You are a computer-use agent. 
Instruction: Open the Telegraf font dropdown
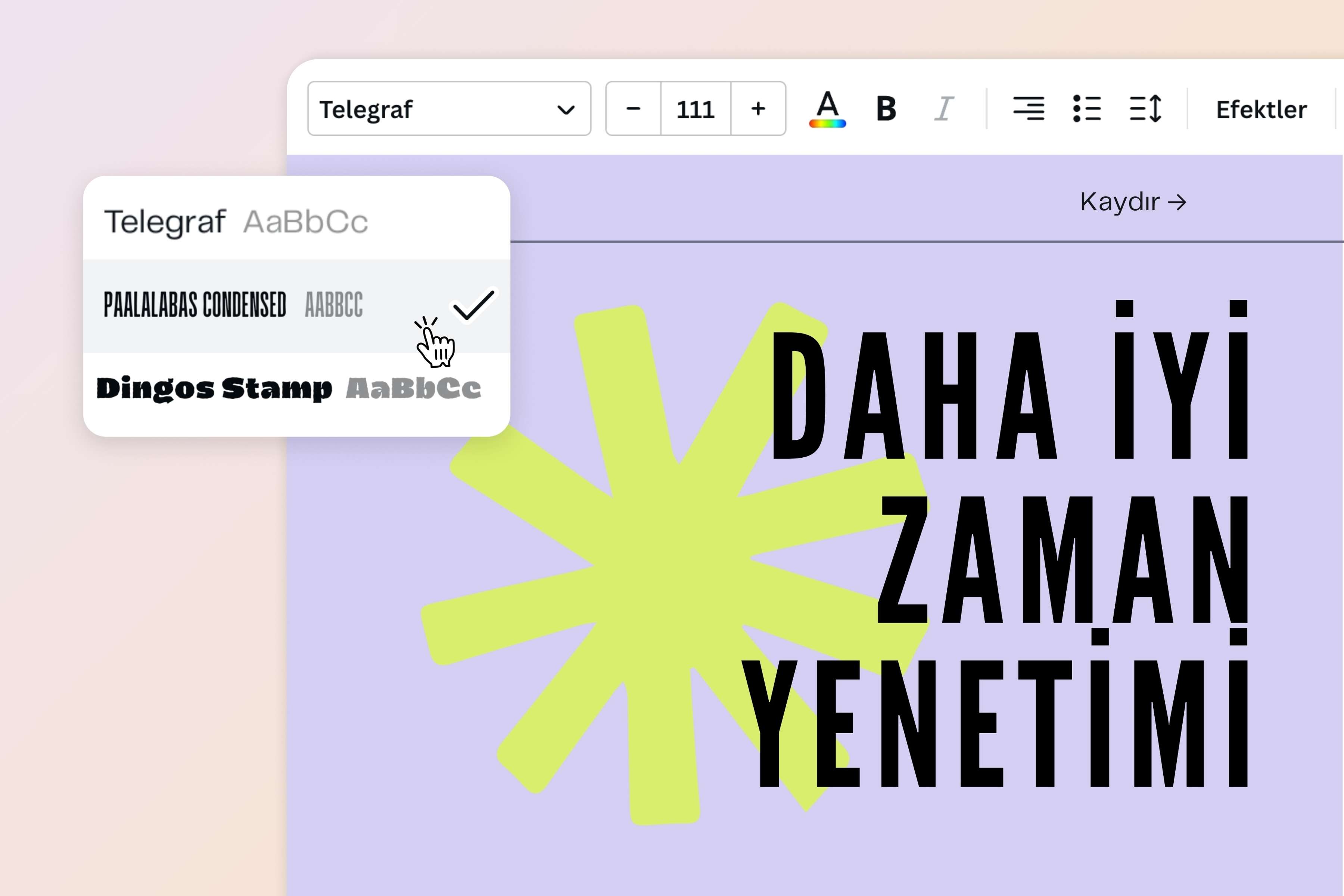449,109
